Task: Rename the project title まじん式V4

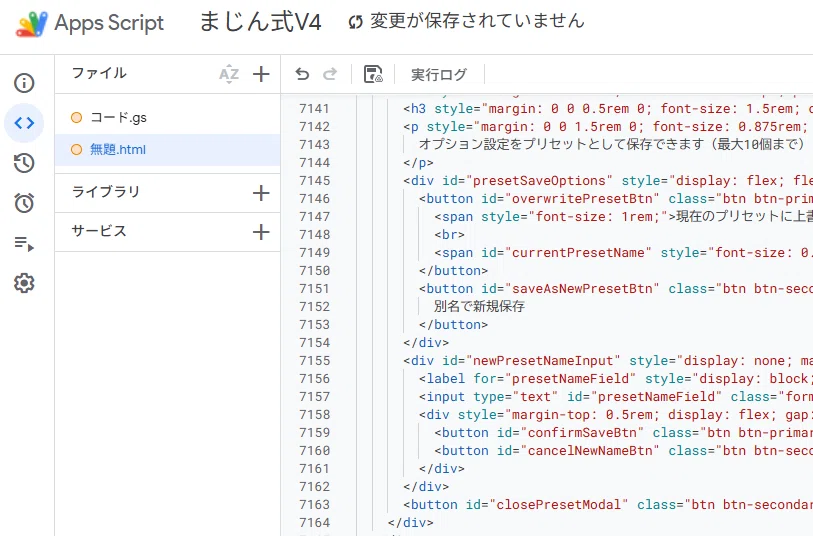Action: pos(260,22)
